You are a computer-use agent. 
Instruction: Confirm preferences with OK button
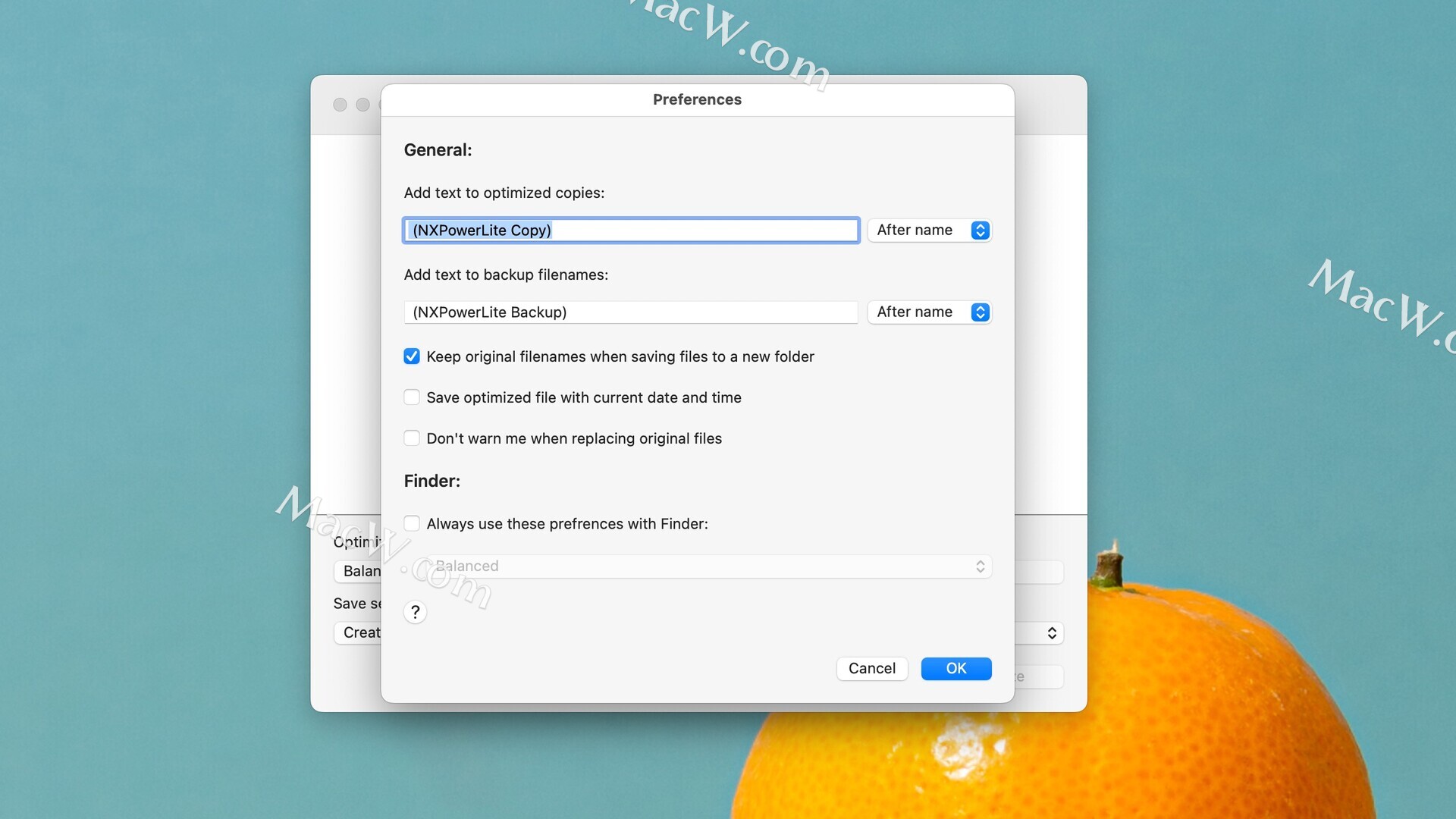click(x=956, y=668)
